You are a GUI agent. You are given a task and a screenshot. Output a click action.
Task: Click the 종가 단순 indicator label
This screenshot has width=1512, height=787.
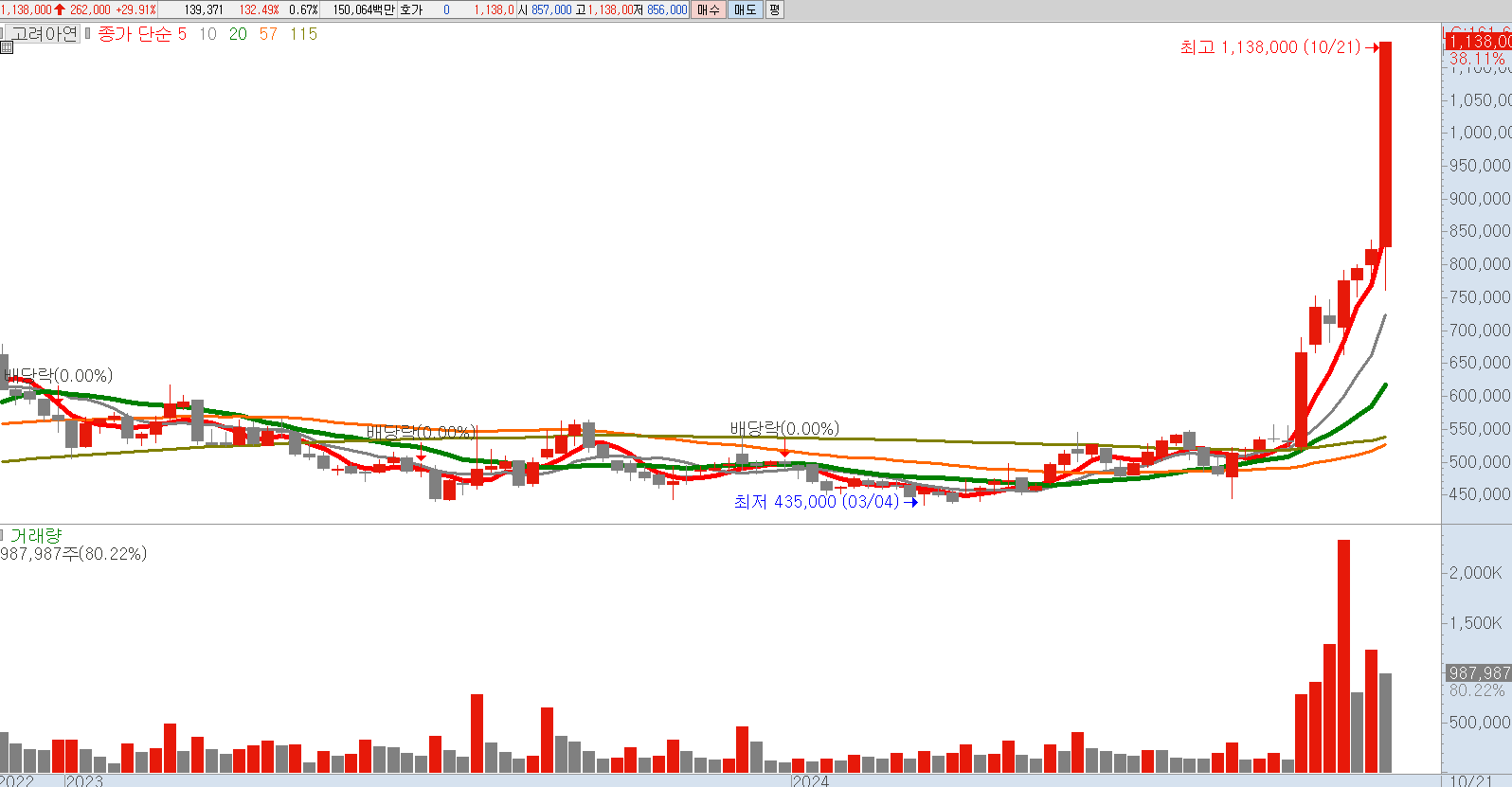(135, 34)
